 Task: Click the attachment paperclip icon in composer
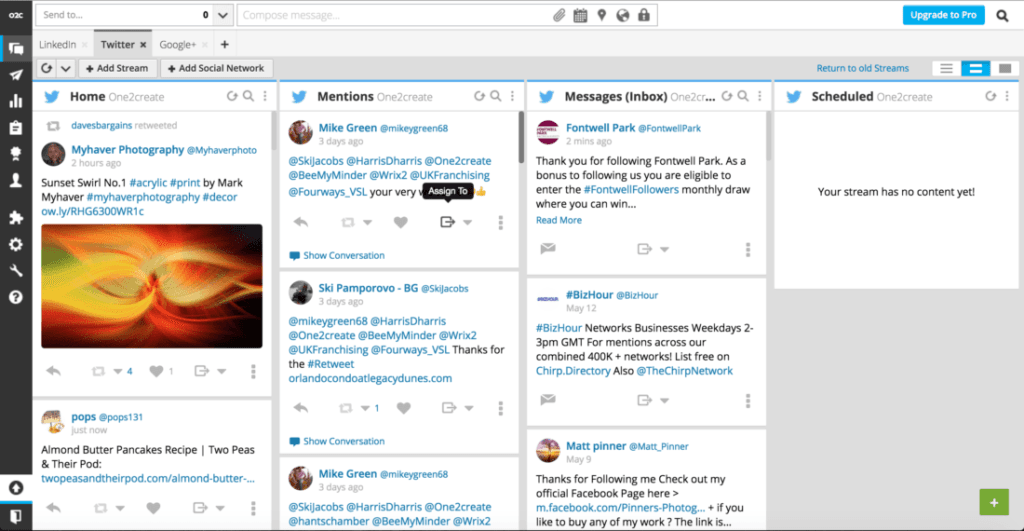[x=559, y=15]
